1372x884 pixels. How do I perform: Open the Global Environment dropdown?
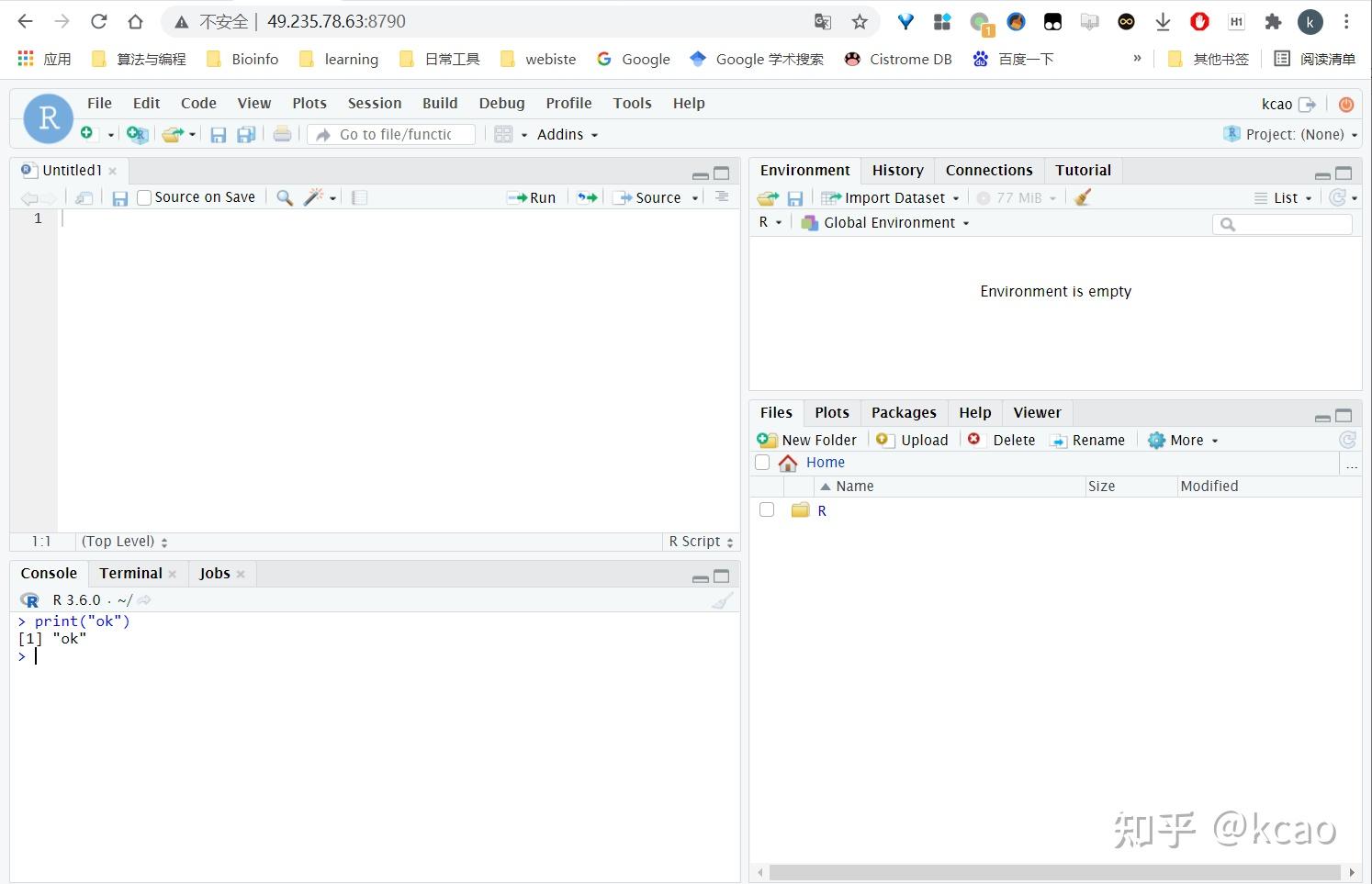885,223
